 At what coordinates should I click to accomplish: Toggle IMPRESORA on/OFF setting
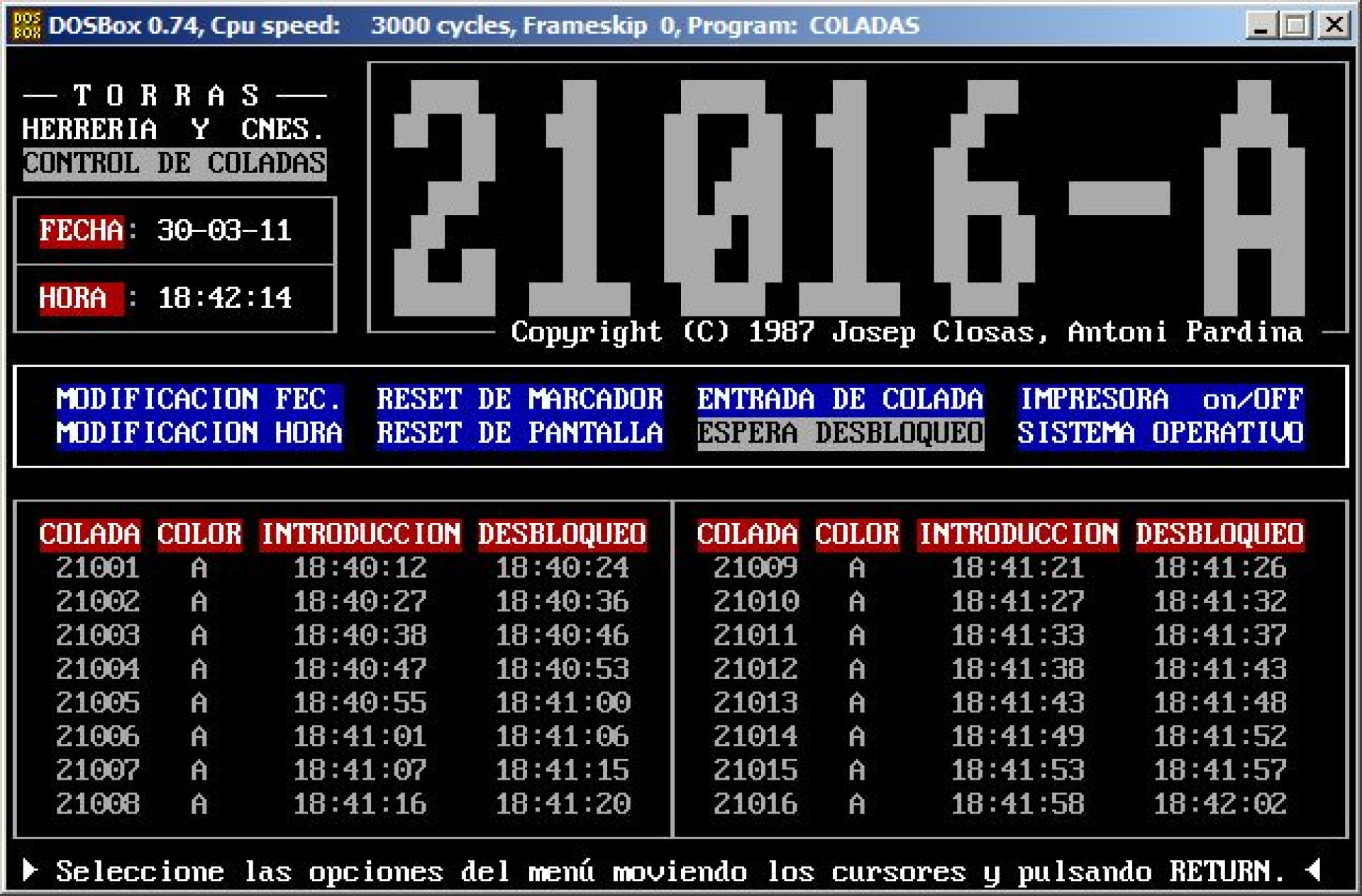[x=1161, y=399]
